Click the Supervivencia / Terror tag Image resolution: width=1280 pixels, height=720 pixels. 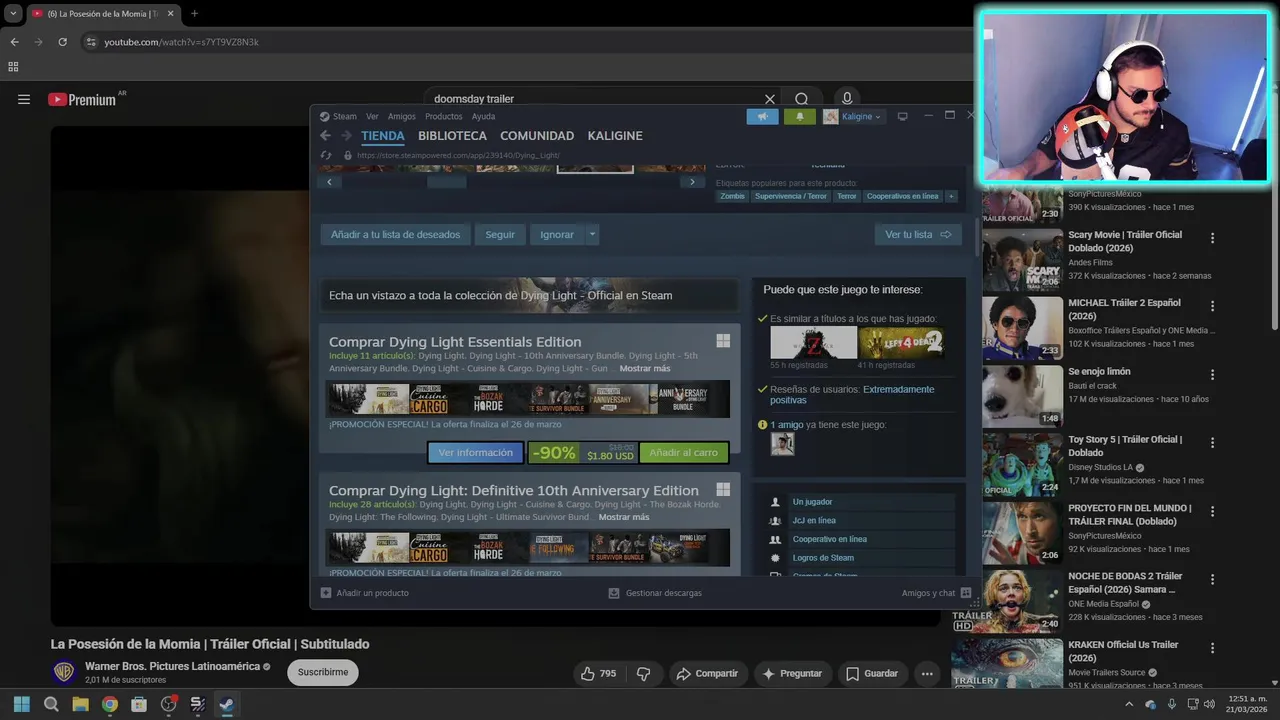(791, 196)
